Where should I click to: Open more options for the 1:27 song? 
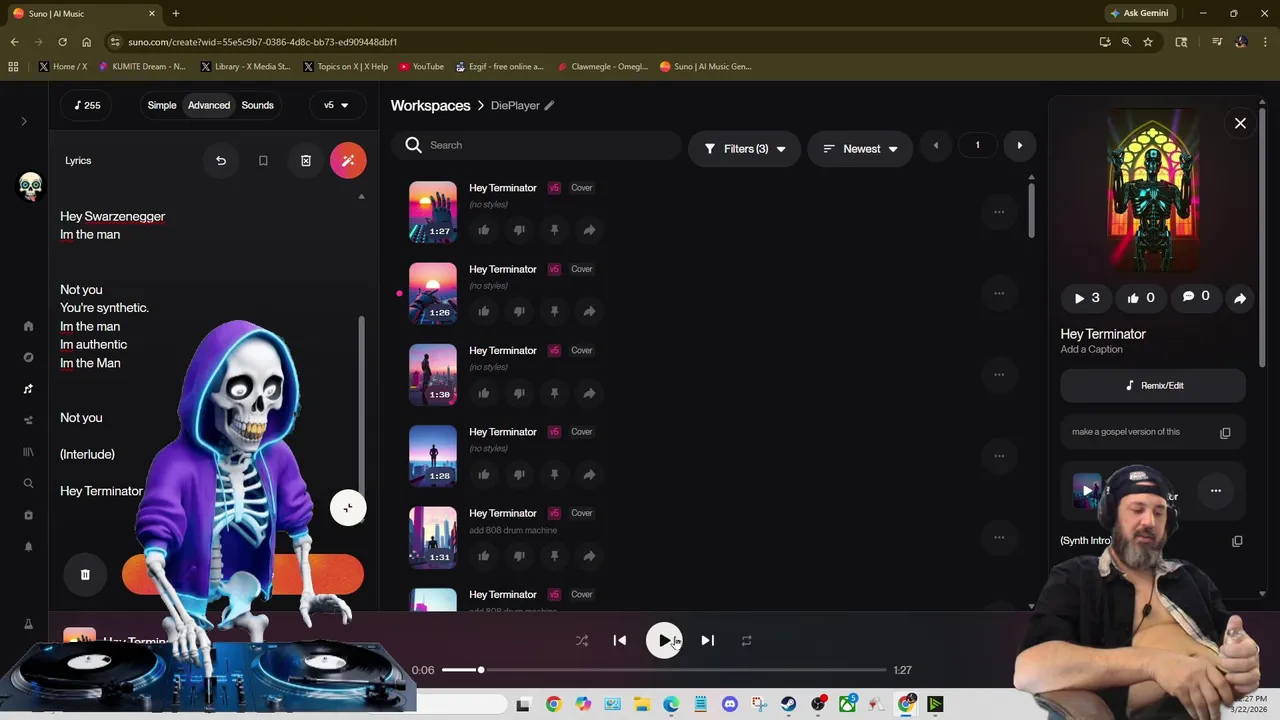[x=999, y=212]
